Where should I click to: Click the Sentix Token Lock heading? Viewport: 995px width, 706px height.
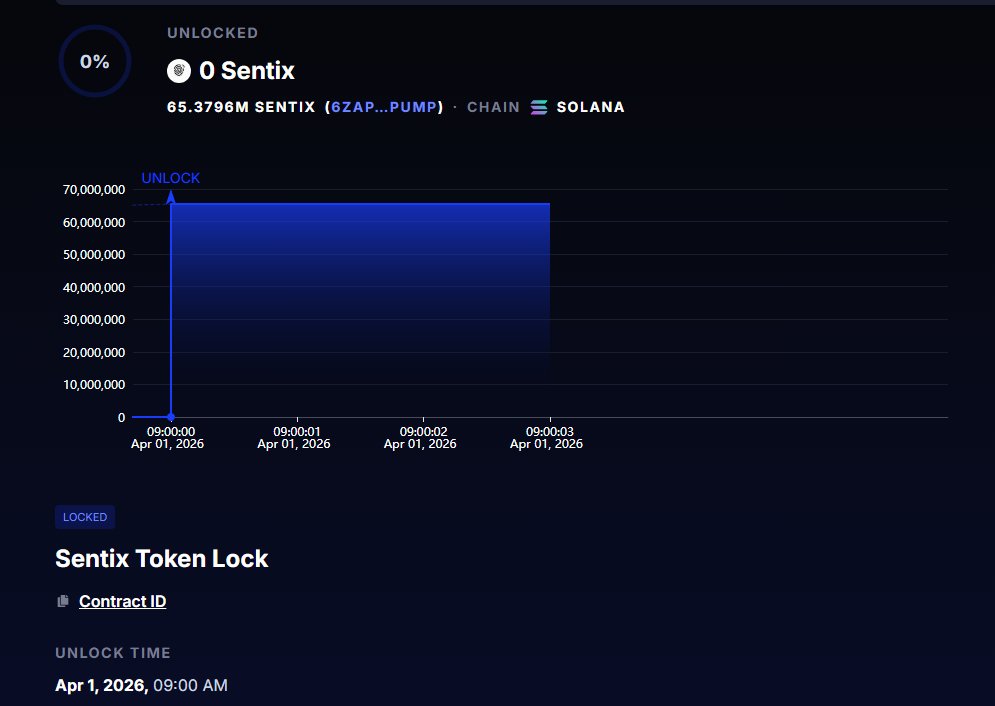click(x=161, y=558)
